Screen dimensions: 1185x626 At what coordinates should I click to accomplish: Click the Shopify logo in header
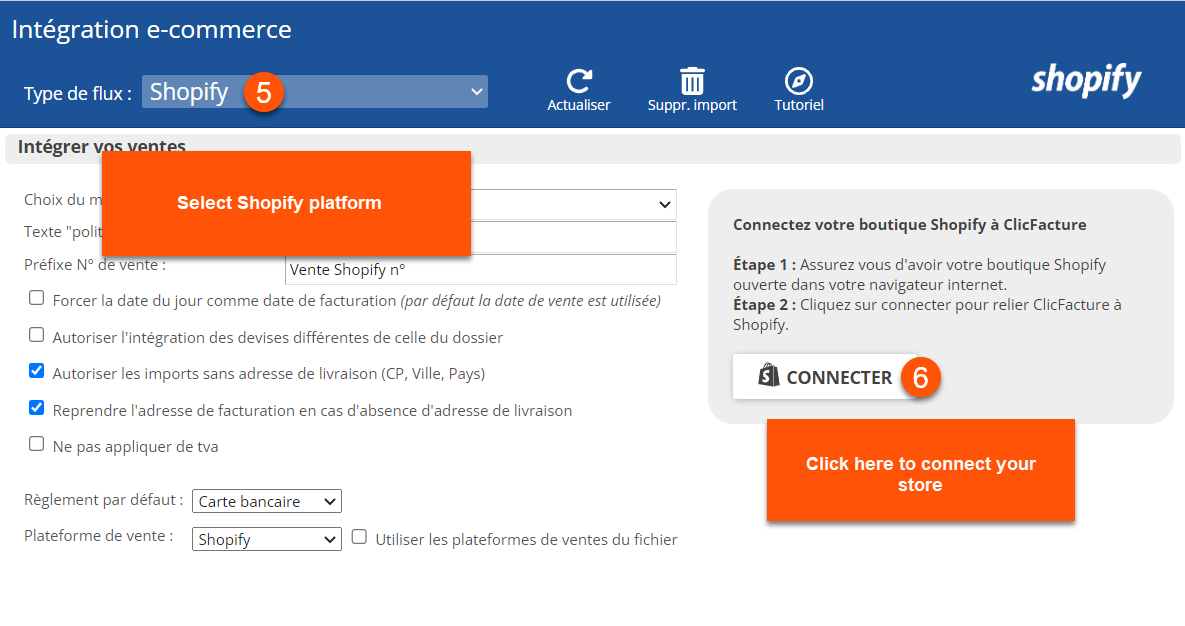pos(1086,80)
